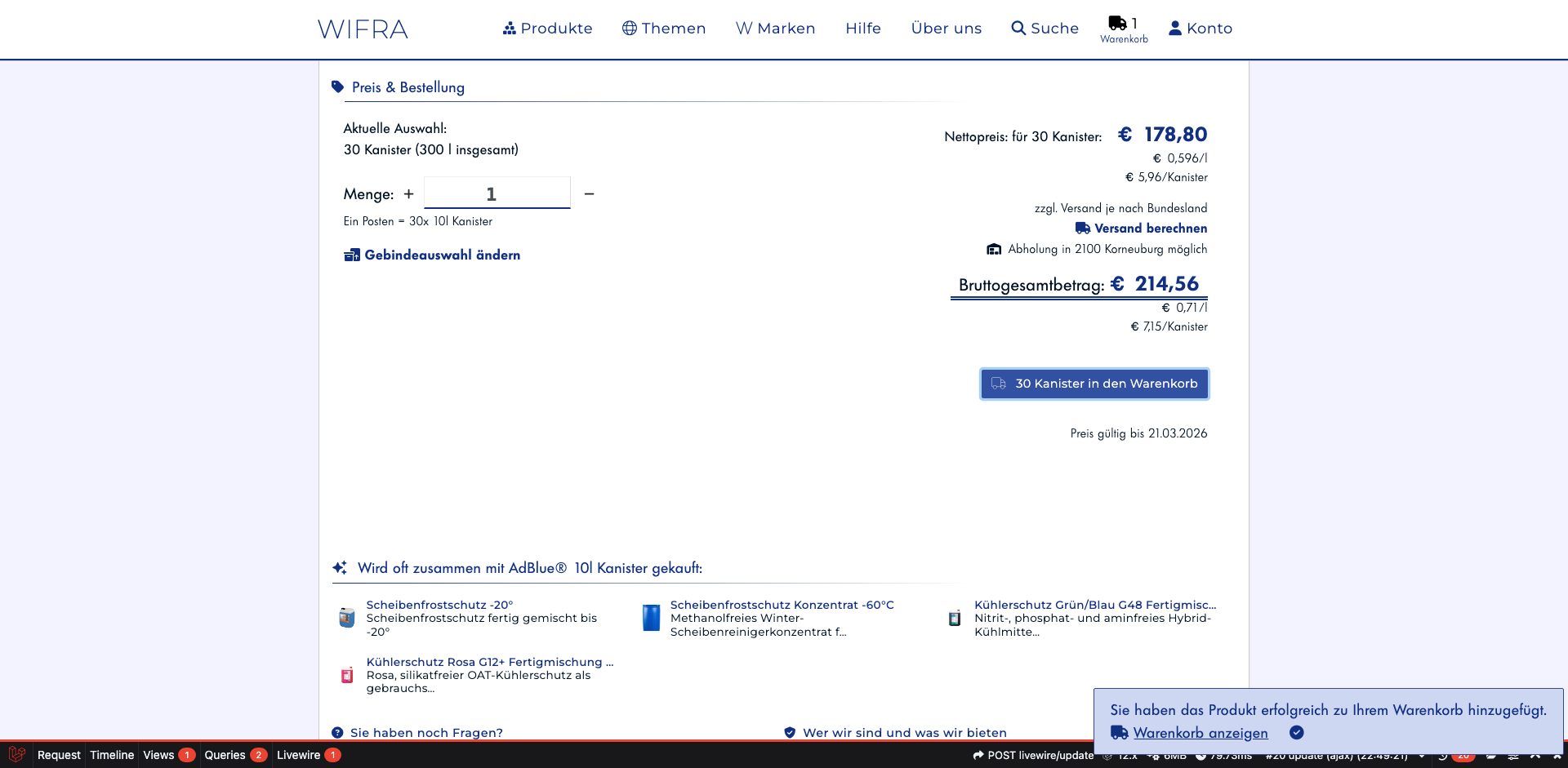Viewport: 1568px width, 768px height.
Task: Decrease quantity with the minus icon
Action: pyautogui.click(x=589, y=194)
